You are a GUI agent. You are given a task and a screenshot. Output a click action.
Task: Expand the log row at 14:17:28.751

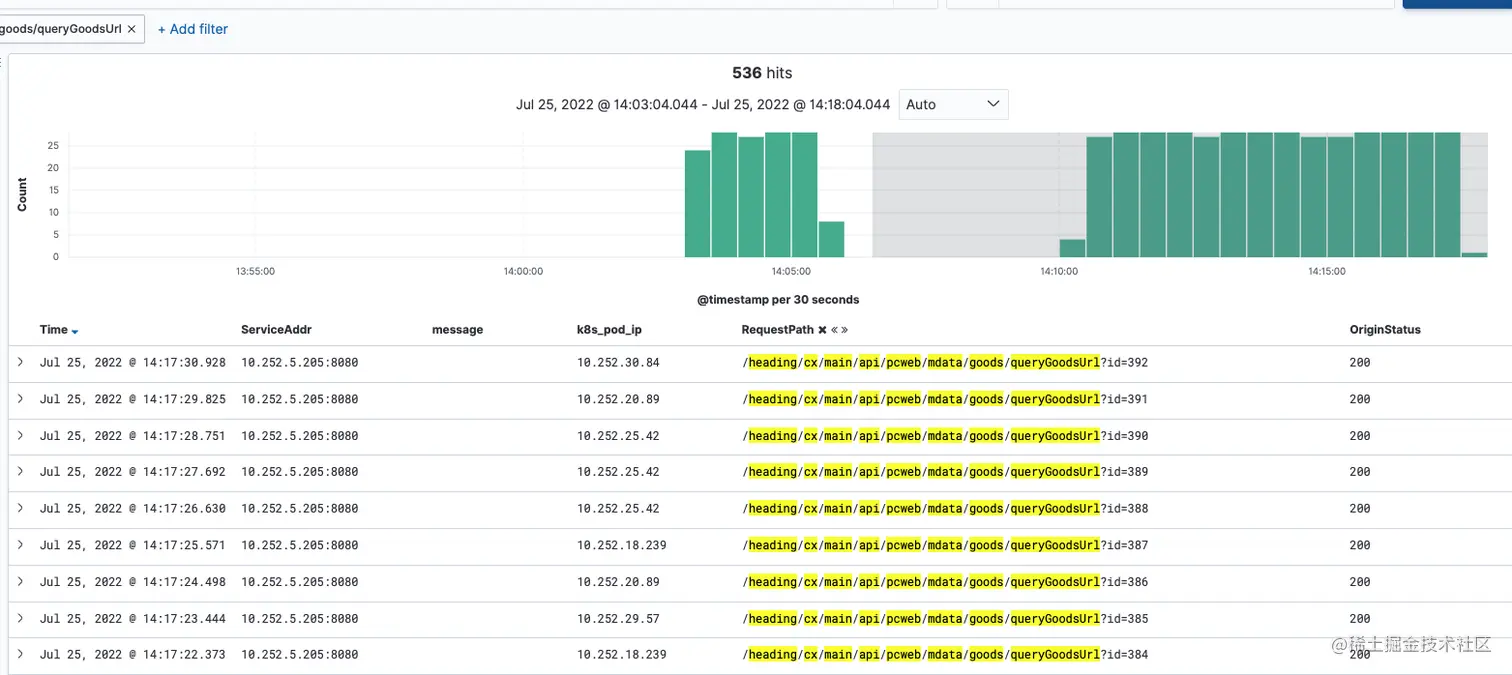point(20,435)
